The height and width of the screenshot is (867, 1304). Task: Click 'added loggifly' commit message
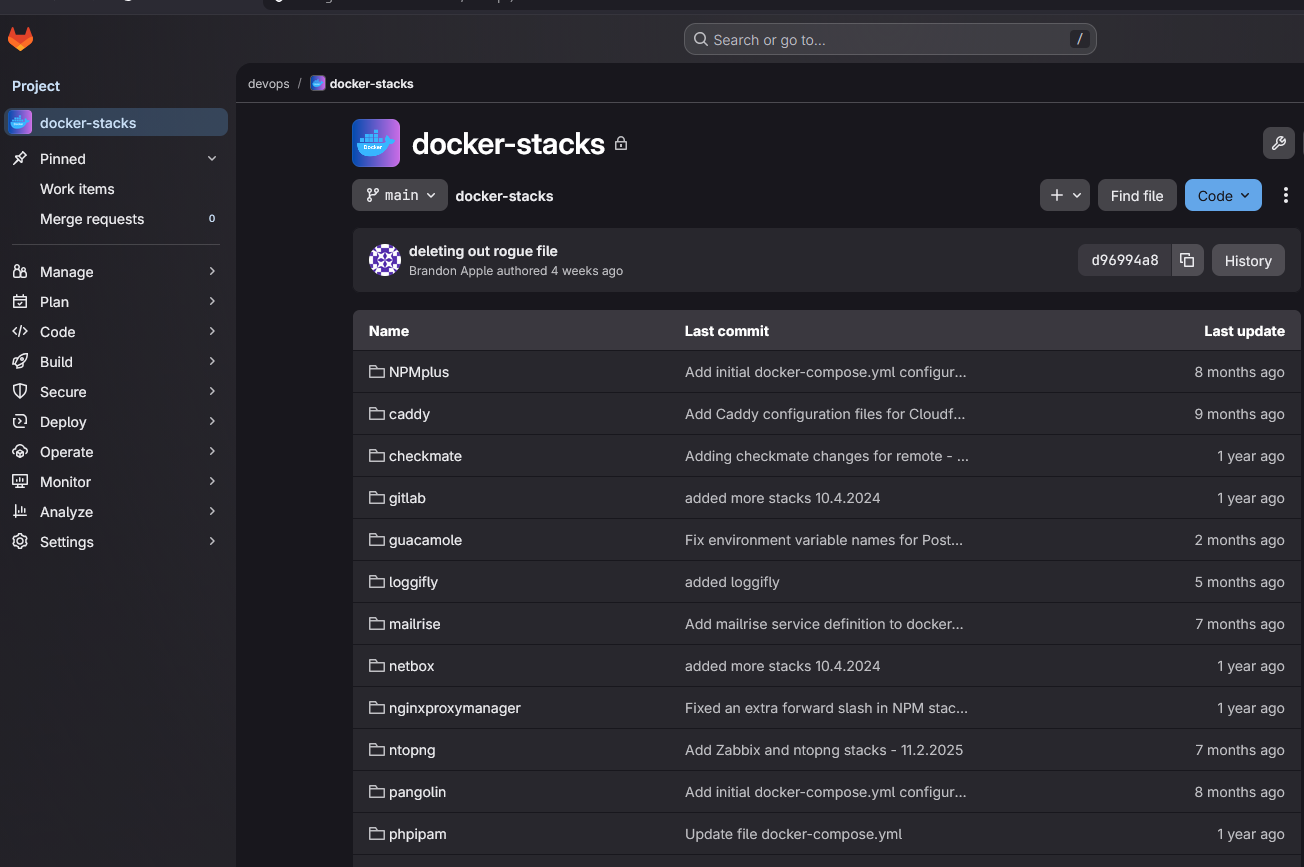point(732,582)
